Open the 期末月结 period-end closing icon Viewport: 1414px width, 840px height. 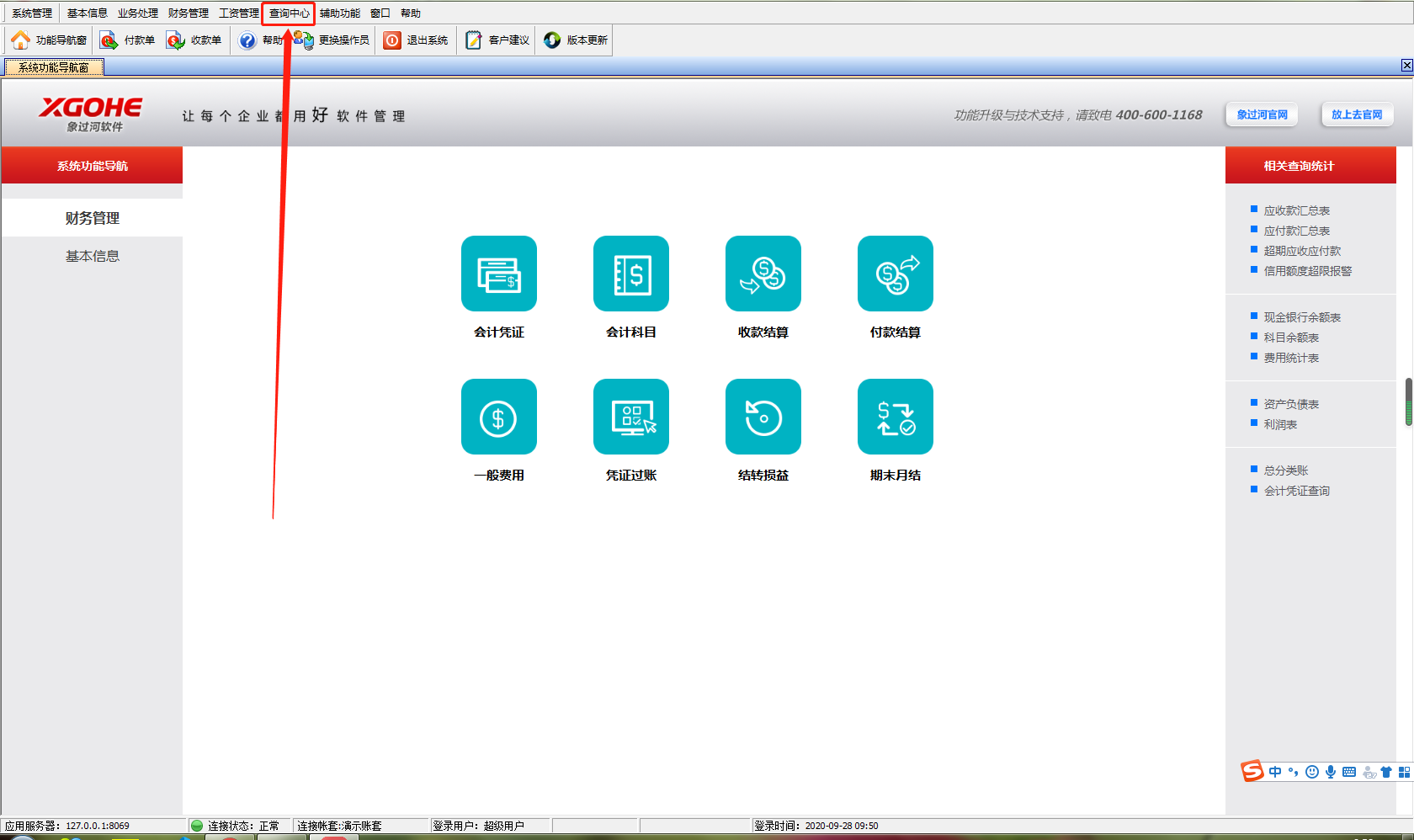point(895,417)
